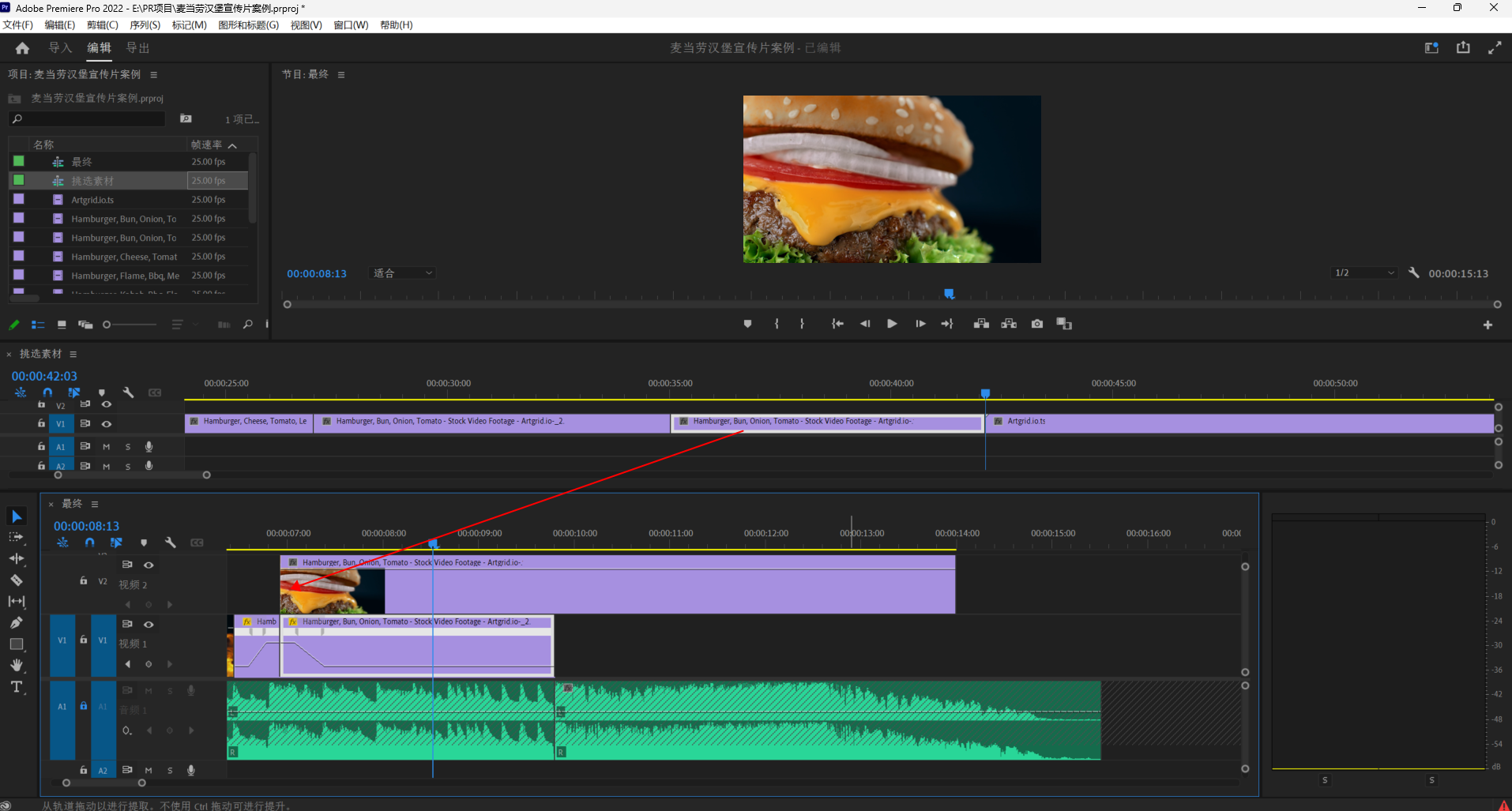Select the Hand tool
Viewport: 1512px width, 811px height.
16,665
